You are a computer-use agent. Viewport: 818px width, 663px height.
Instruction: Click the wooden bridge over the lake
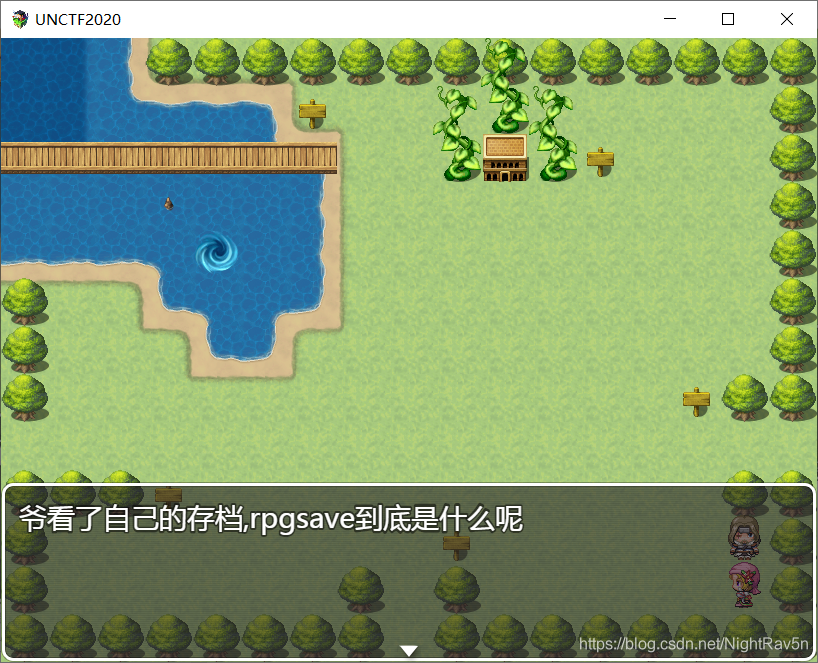click(169, 158)
